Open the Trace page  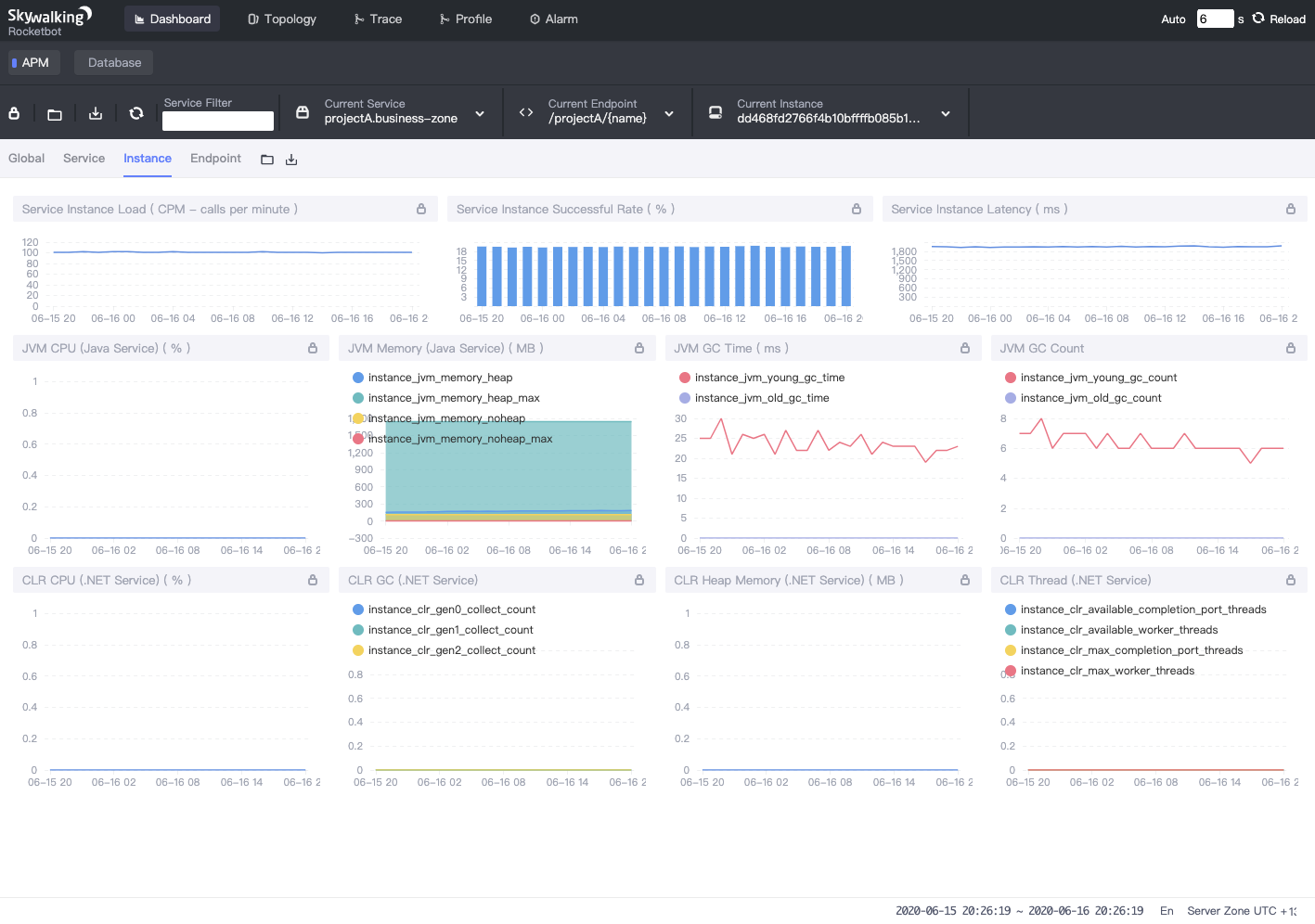coord(378,19)
